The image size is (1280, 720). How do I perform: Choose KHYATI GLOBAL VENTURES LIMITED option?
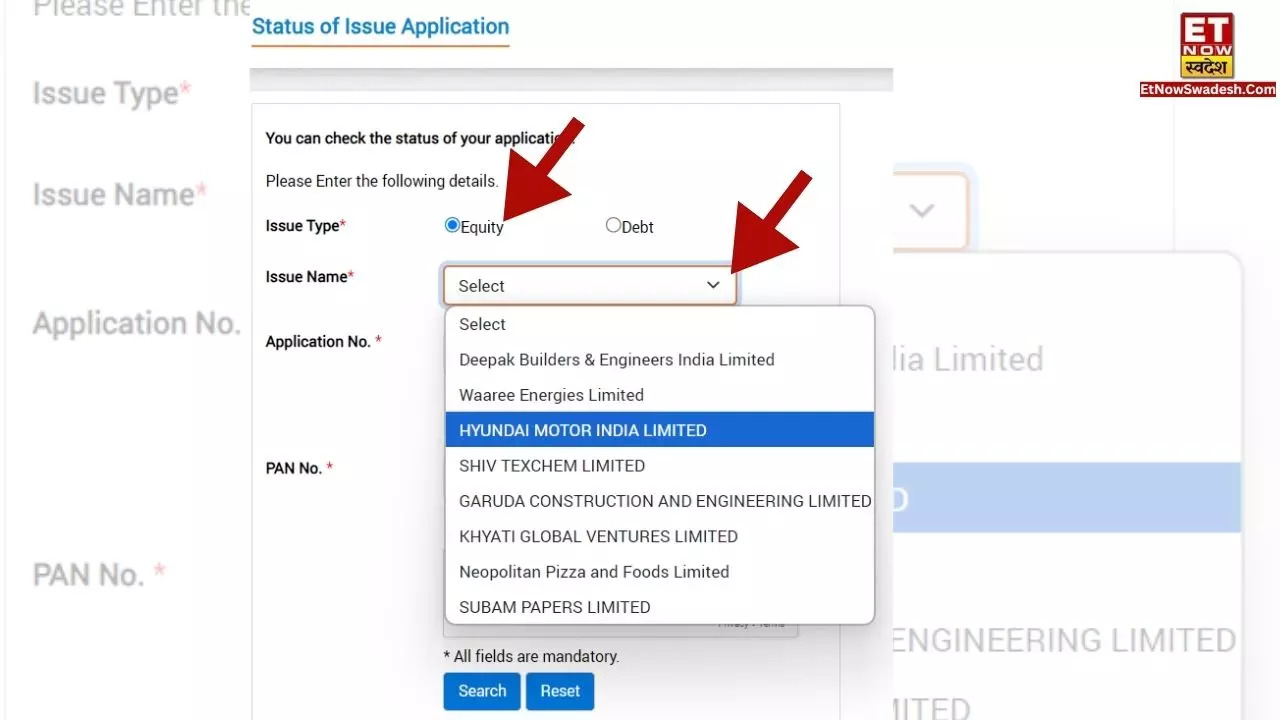(x=660, y=536)
